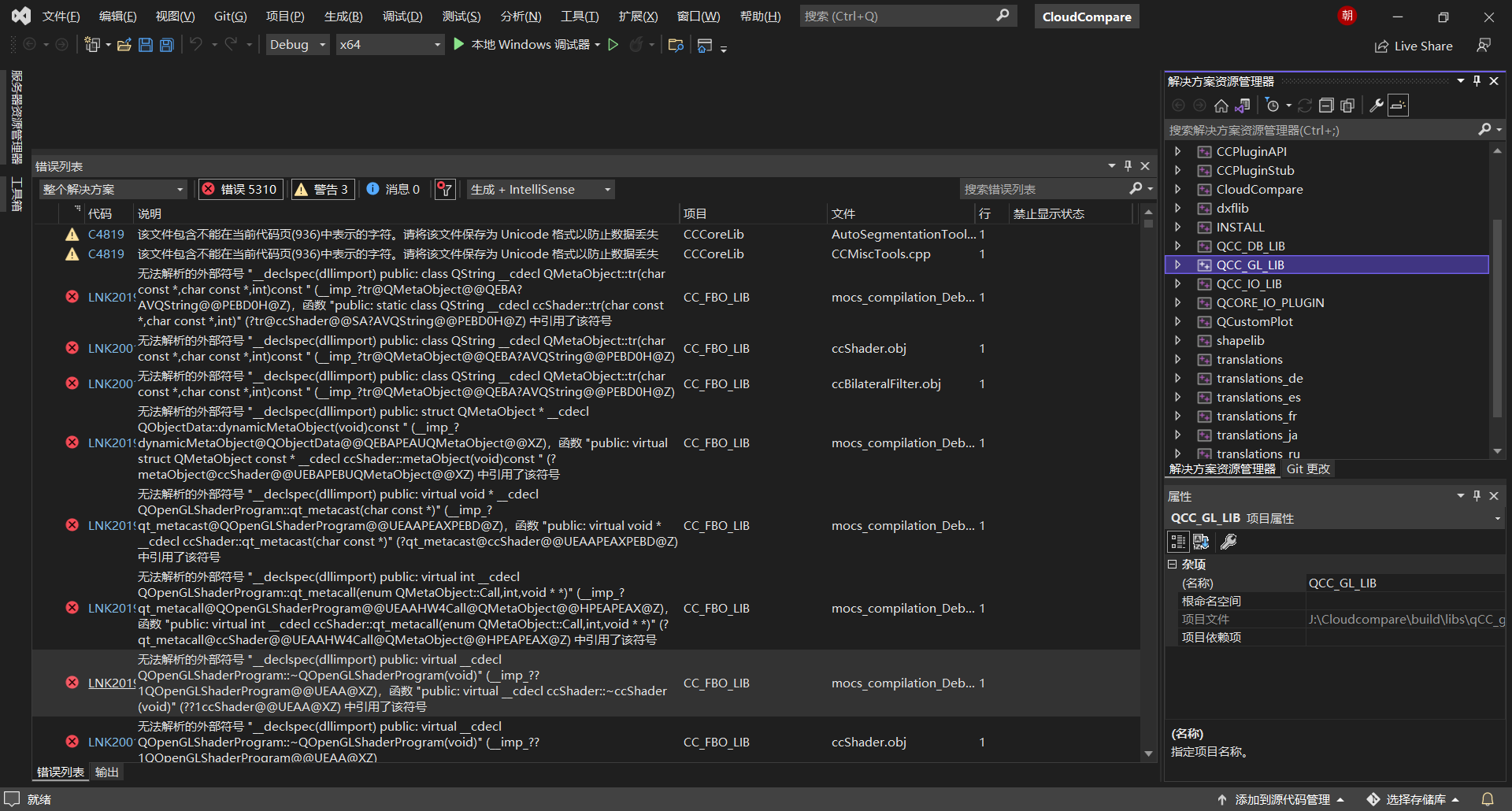Click the window layout icon beside Find in Files
Screen dimensions: 1512x811
point(705,45)
